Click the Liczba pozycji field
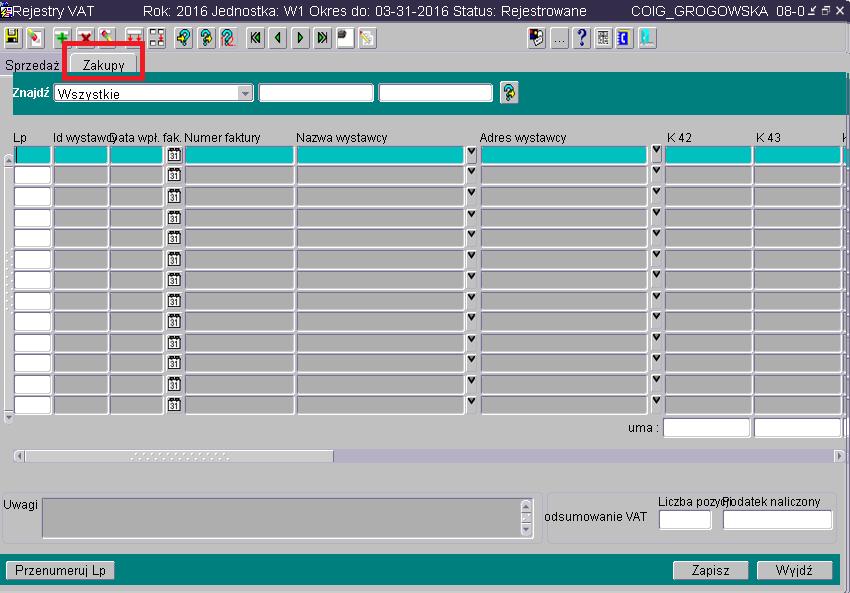Screen dimensions: 850x593 point(685,519)
